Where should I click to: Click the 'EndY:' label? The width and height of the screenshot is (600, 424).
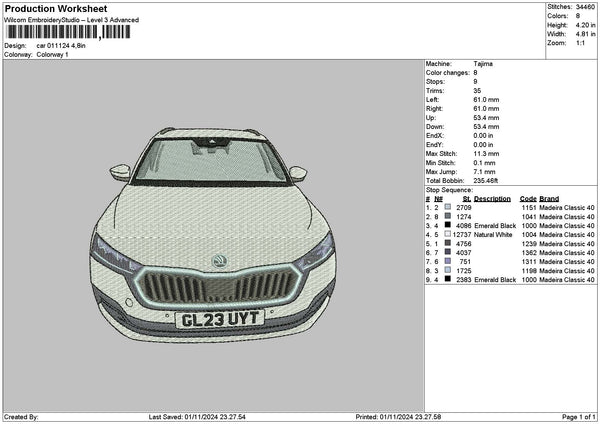(x=434, y=145)
